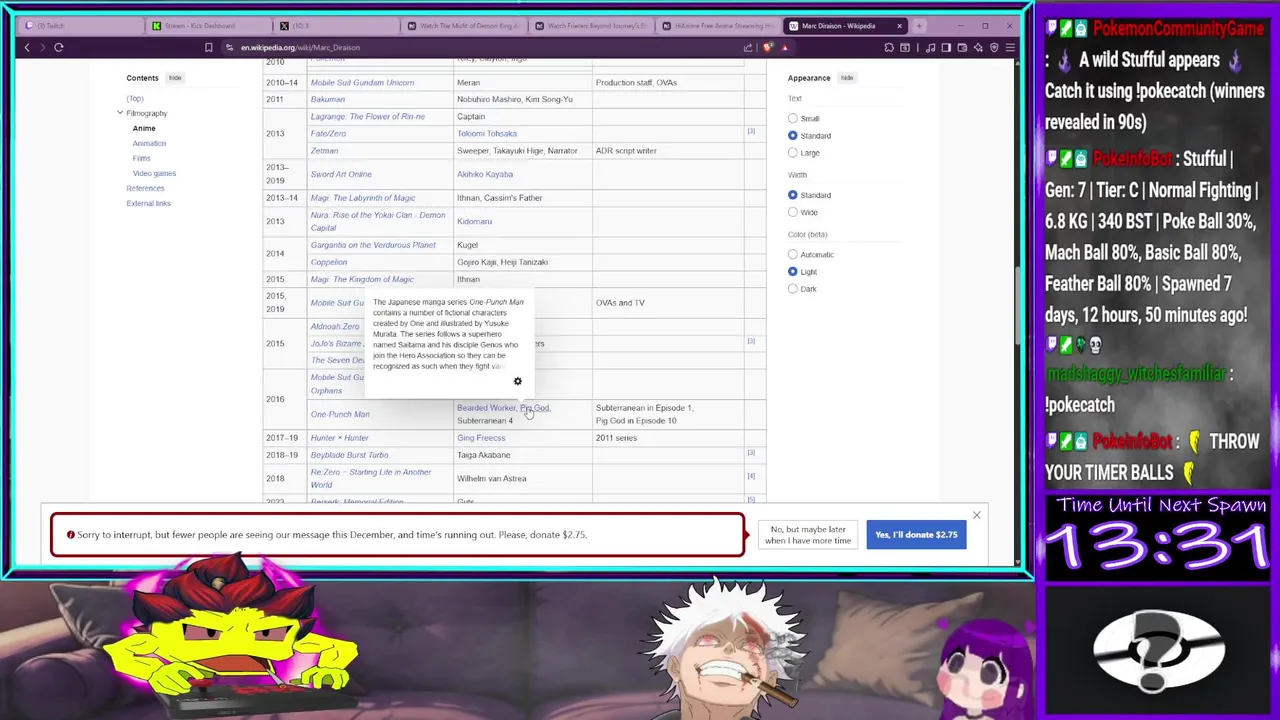The width and height of the screenshot is (1280, 720).
Task: Close the Marc Diraison Wikipedia tab
Action: [x=899, y=26]
